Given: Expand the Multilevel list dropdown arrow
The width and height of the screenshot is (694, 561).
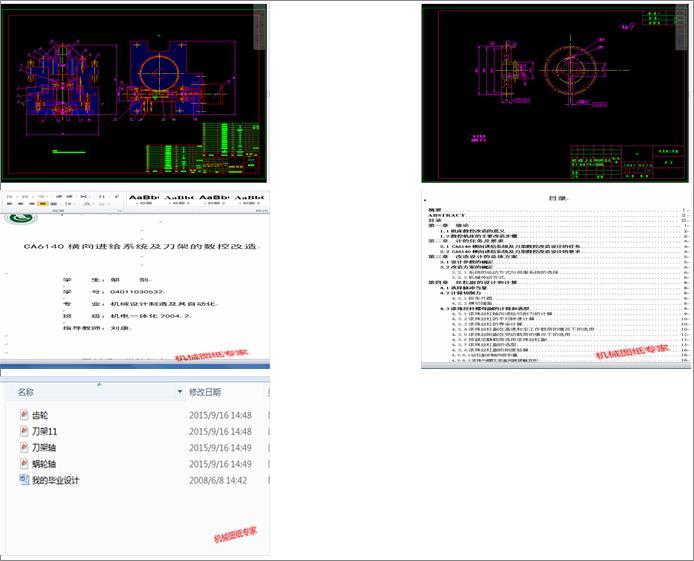Looking at the screenshot, I should pyautogui.click(x=47, y=196).
